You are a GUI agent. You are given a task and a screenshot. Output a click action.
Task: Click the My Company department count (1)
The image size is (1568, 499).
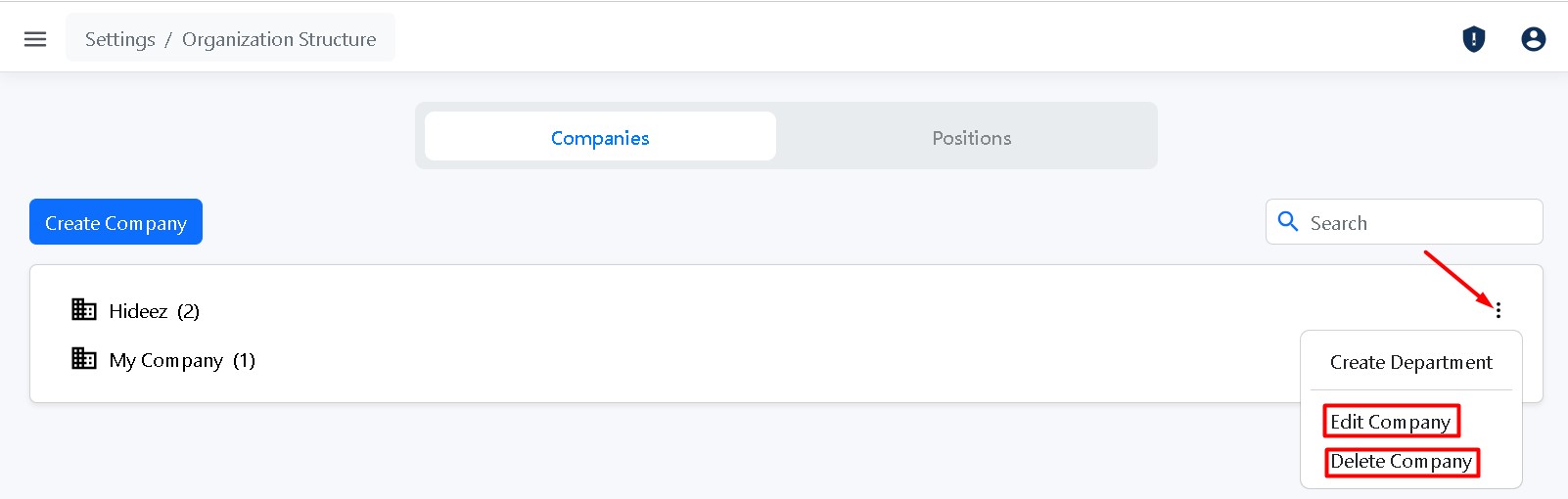245,360
